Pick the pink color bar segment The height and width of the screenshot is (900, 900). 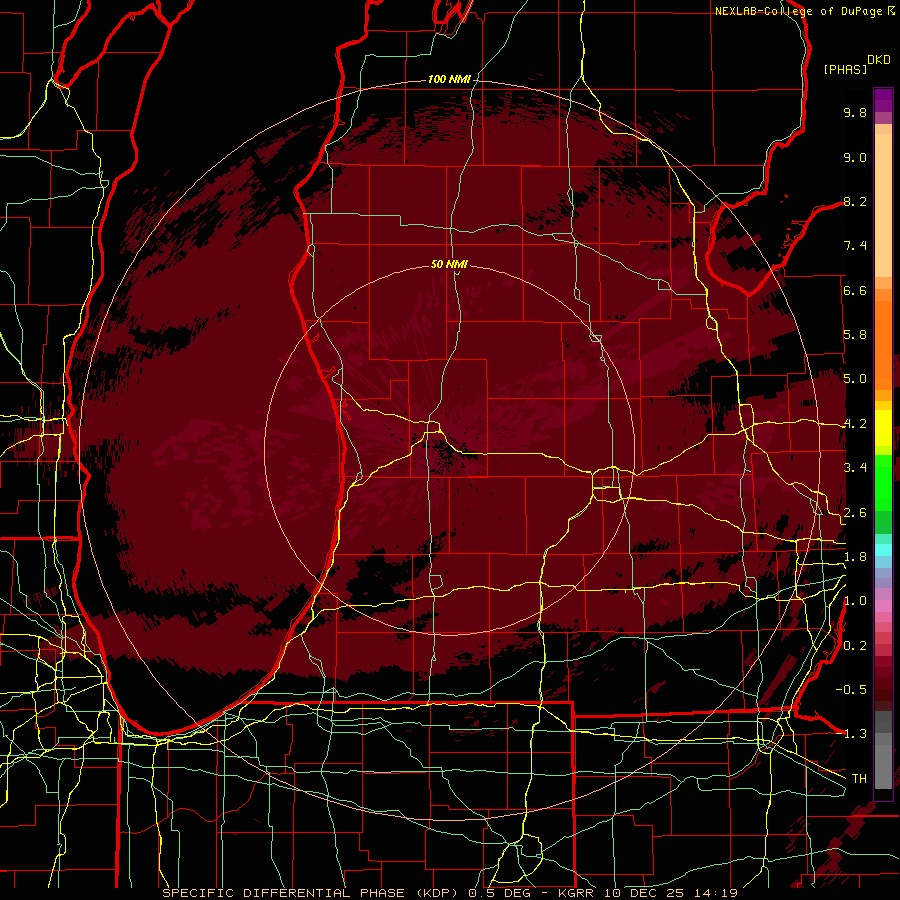883,606
